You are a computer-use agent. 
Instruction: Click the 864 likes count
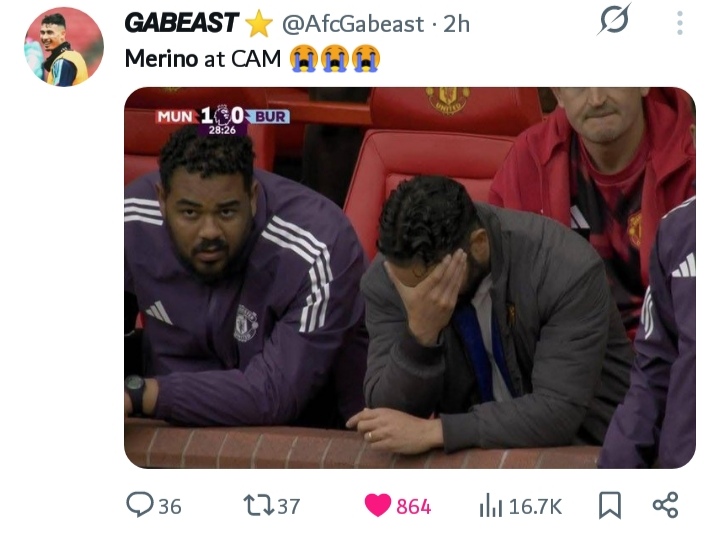click(x=414, y=506)
